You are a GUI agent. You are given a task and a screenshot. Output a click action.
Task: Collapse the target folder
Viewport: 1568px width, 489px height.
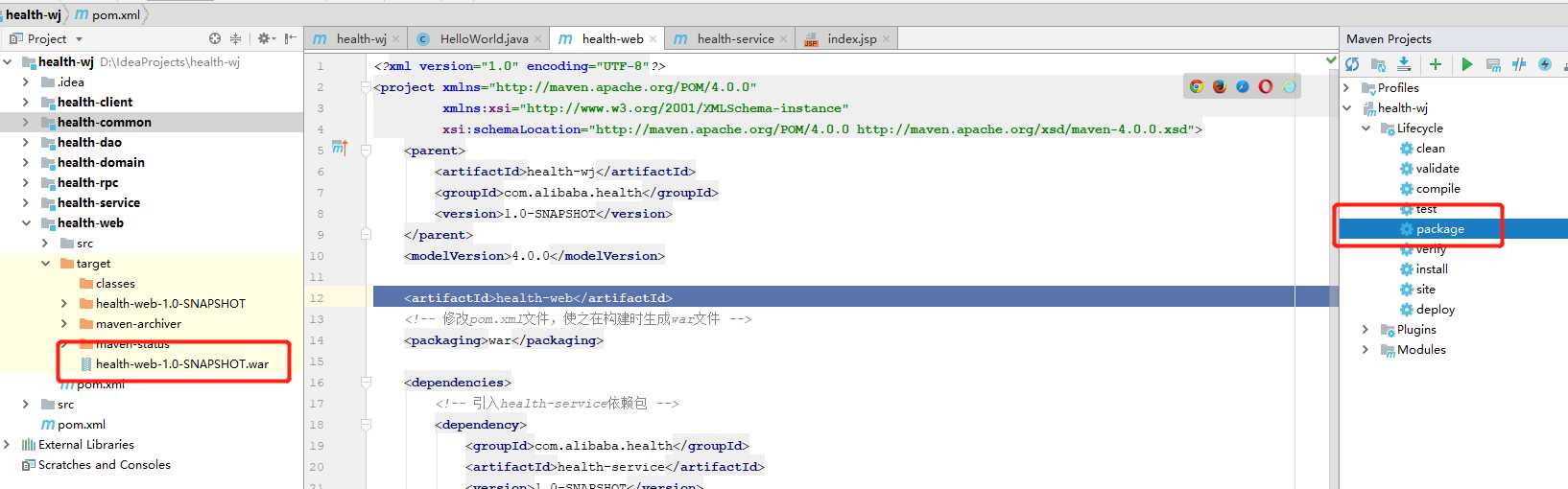click(45, 263)
